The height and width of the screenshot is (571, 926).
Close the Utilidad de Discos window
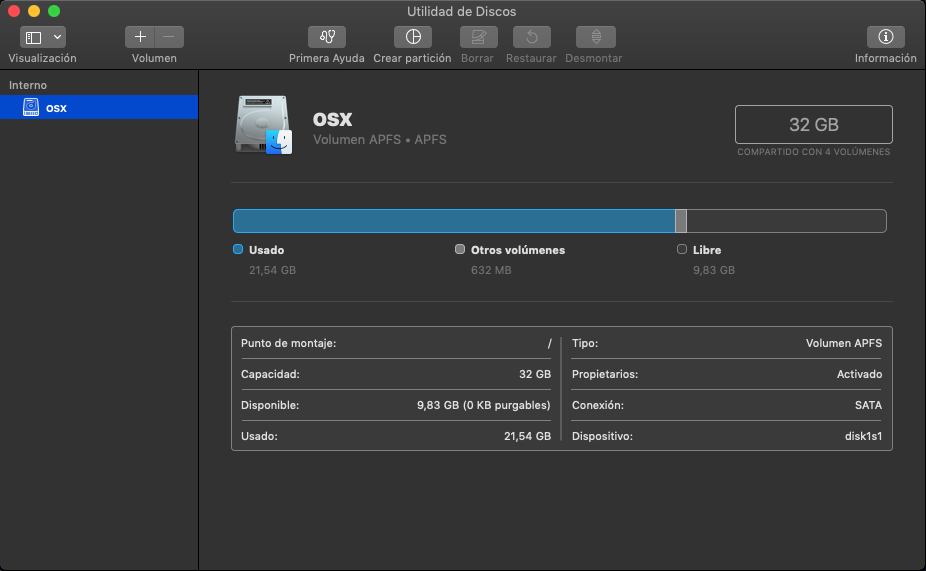click(x=14, y=11)
